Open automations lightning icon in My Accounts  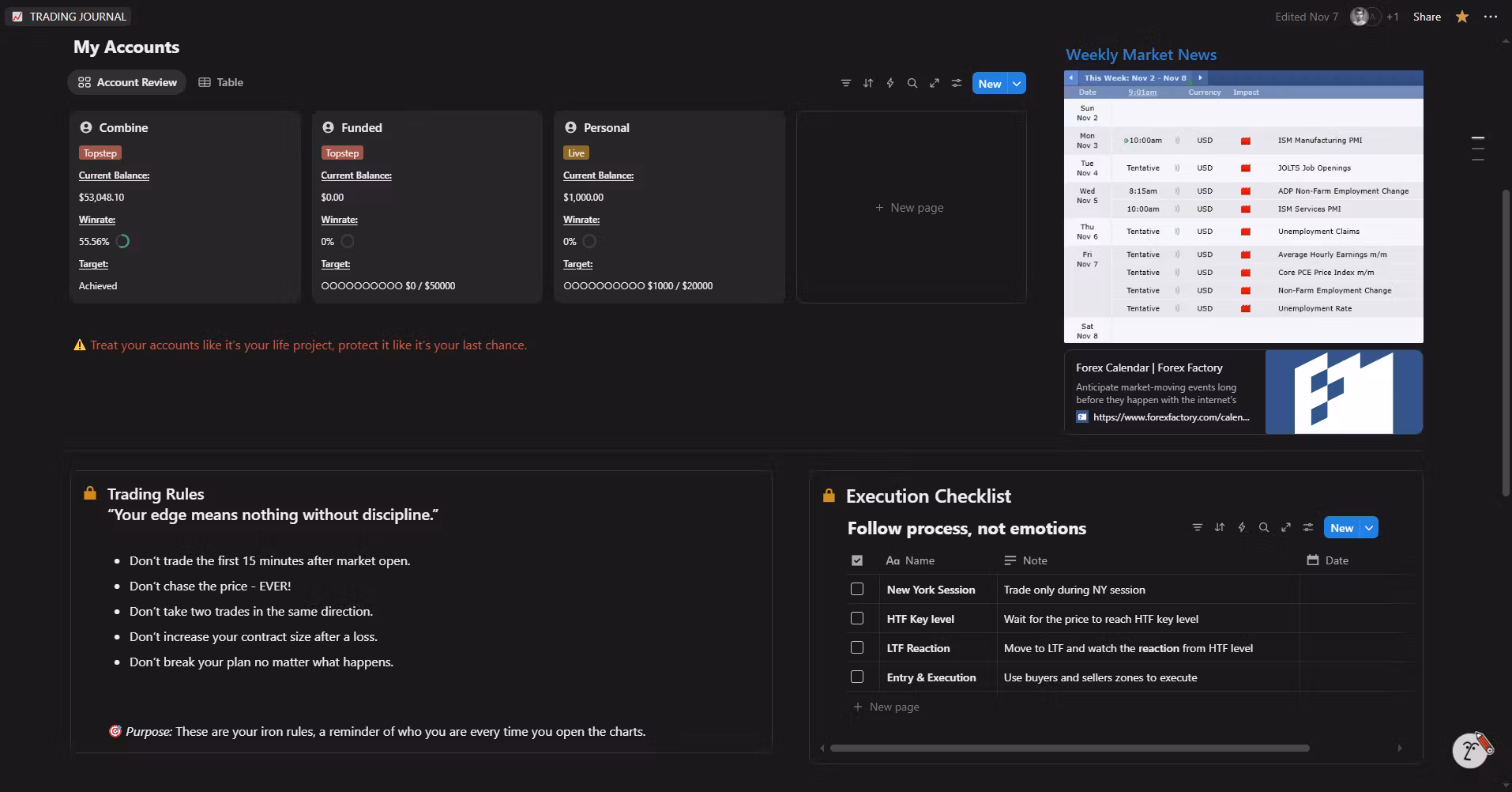(x=890, y=83)
